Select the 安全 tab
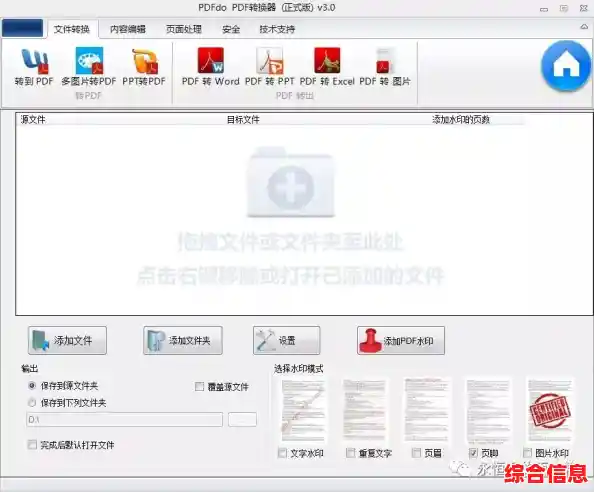This screenshot has height=492, width=594. pos(231,29)
